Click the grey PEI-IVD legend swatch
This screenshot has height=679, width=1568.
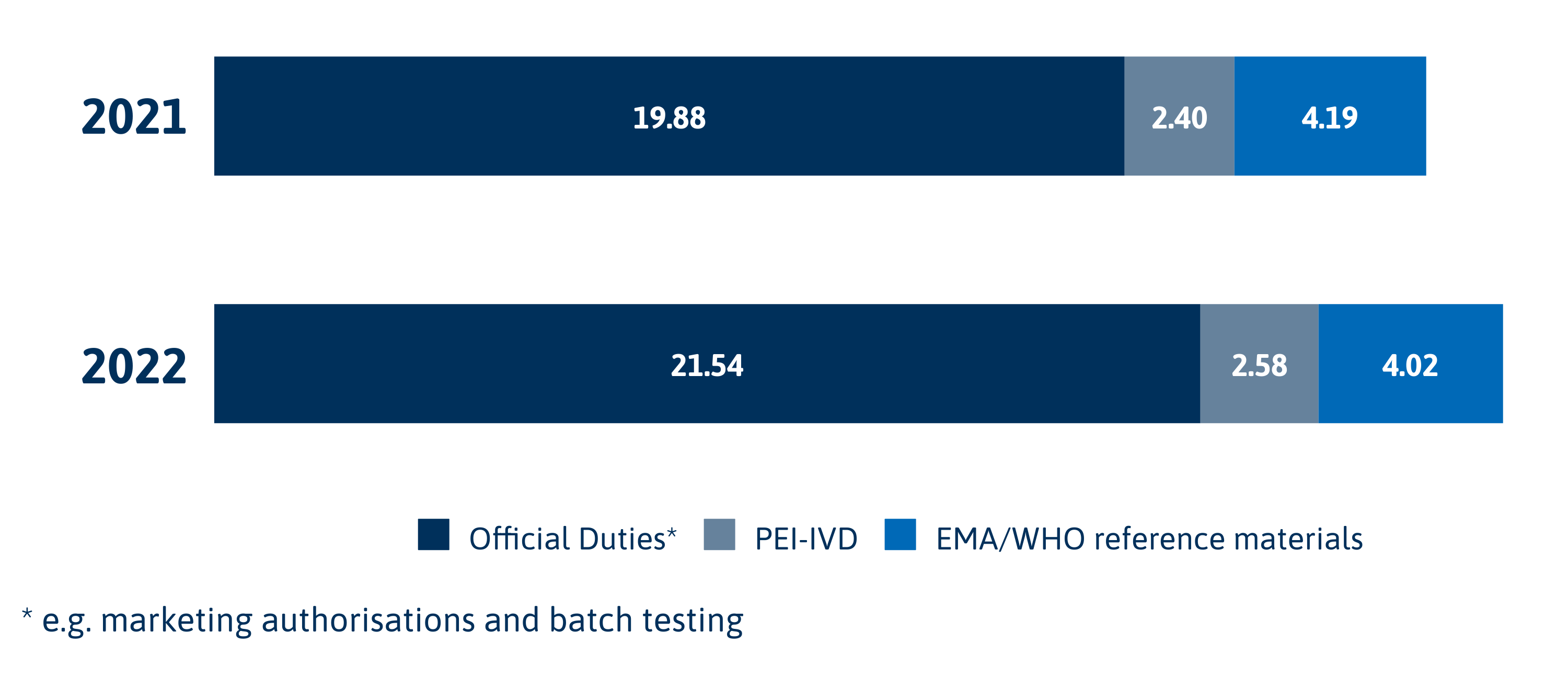(x=719, y=534)
